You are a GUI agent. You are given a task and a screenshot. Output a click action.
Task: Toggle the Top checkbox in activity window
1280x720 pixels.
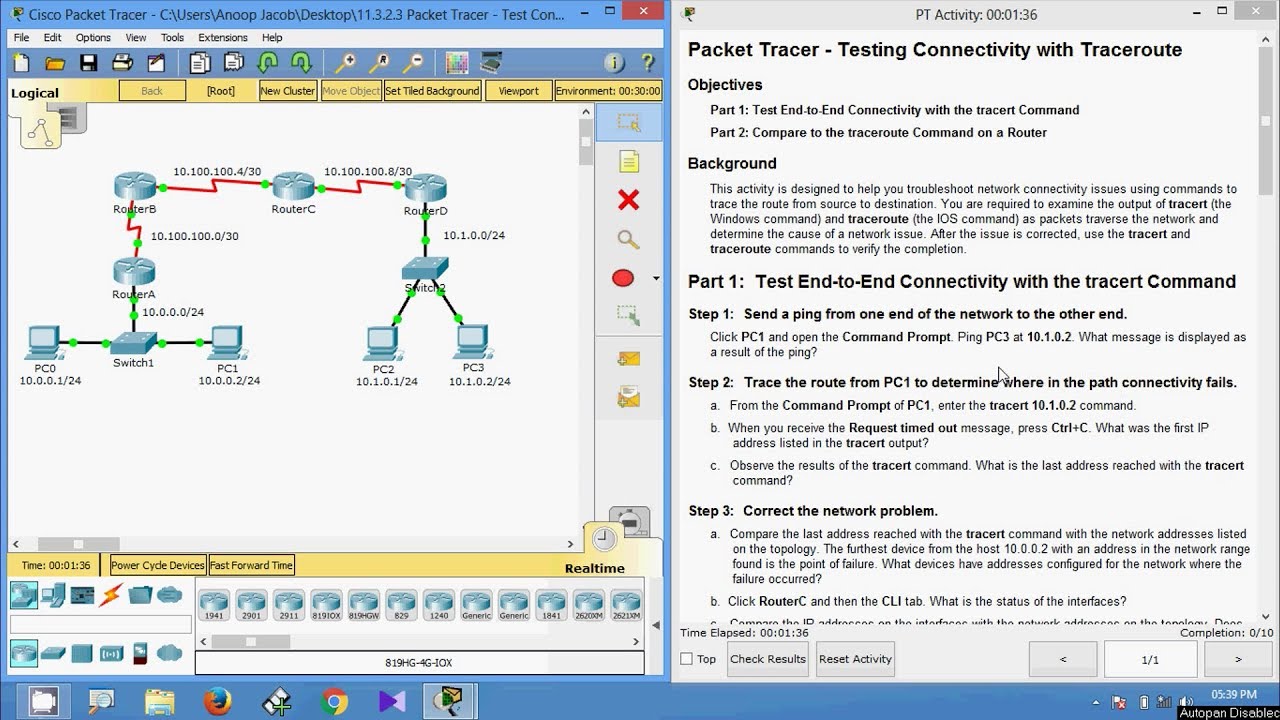686,659
